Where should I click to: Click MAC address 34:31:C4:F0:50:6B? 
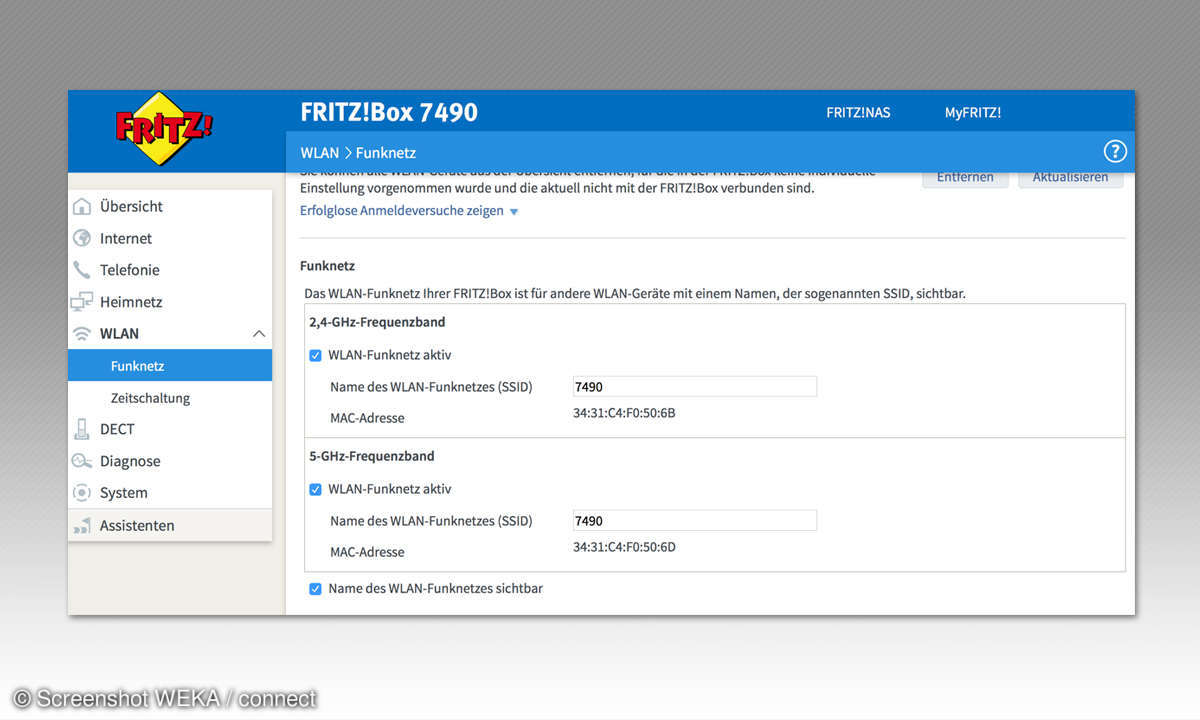click(x=624, y=413)
